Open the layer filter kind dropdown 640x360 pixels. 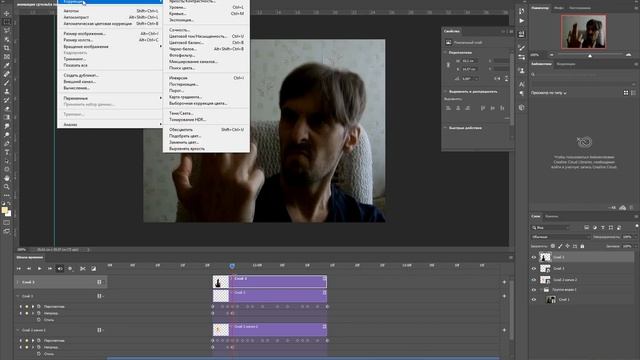[551, 227]
